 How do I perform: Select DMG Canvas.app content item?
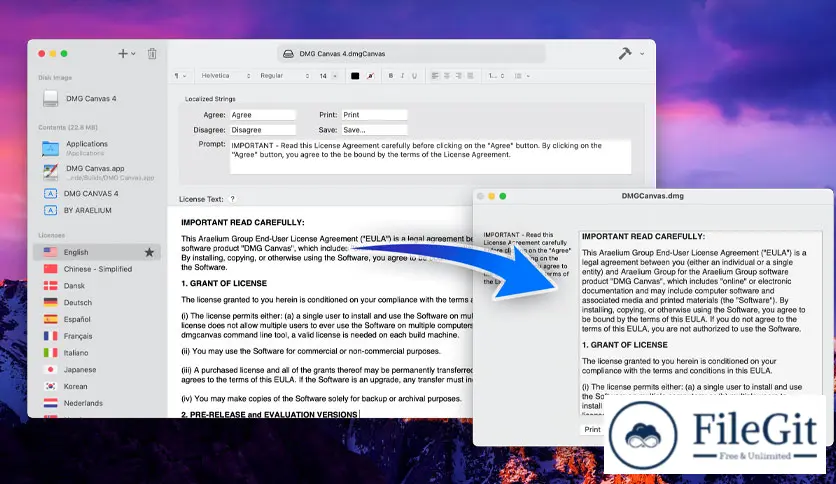click(x=97, y=172)
